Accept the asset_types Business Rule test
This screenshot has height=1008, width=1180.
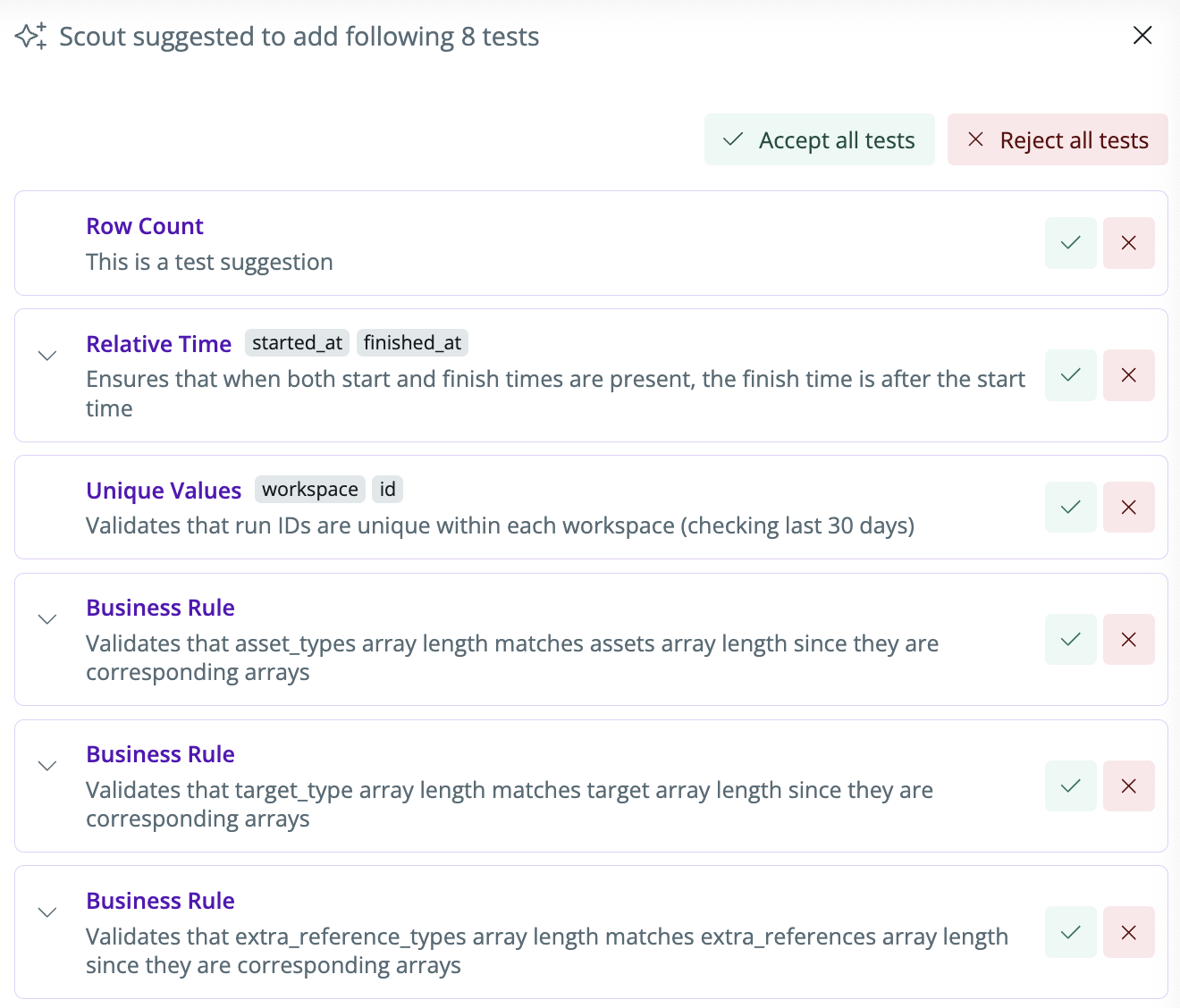1071,640
